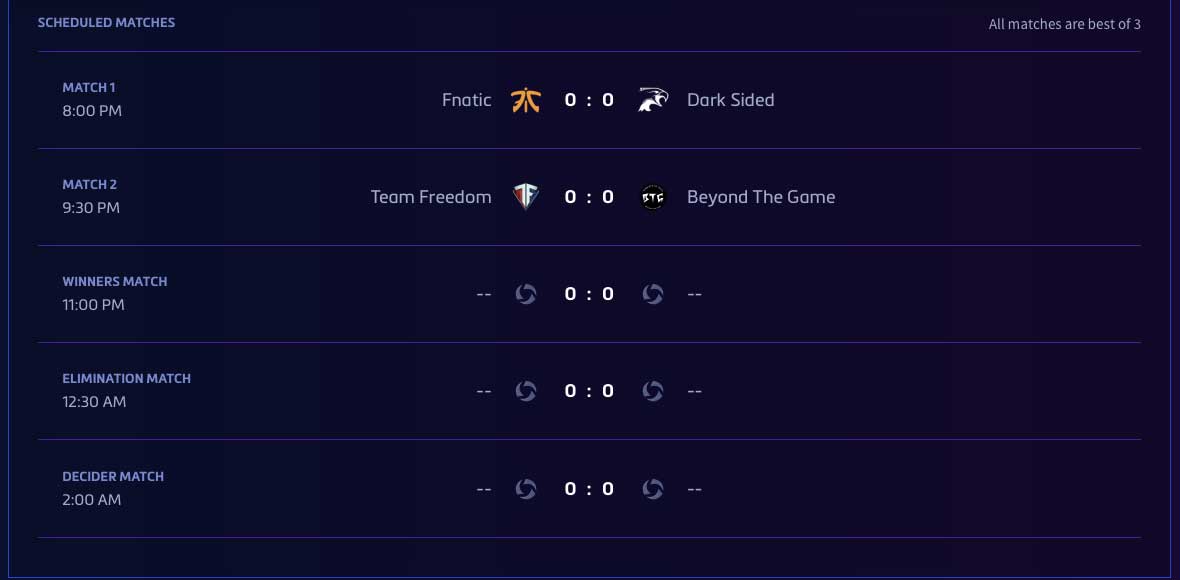
Task: Click left placeholder logo in Decider Match
Action: (x=525, y=489)
